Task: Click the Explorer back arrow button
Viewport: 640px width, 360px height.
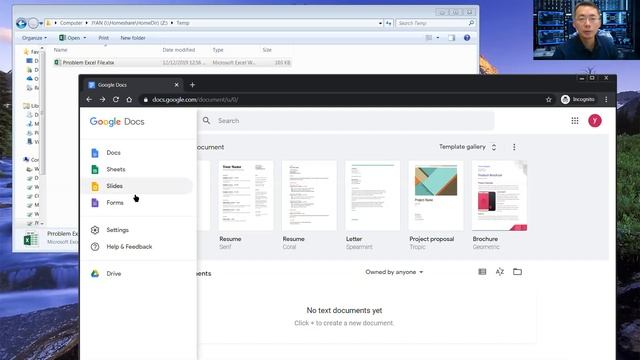Action: click(x=22, y=23)
